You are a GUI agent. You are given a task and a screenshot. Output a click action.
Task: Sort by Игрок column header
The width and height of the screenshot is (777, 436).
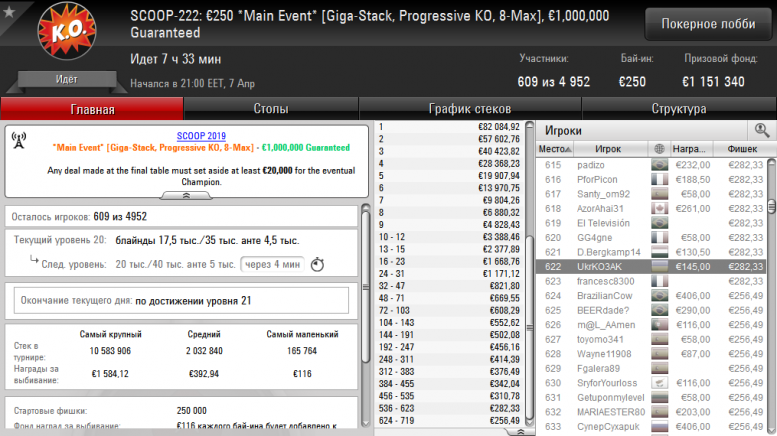click(608, 149)
